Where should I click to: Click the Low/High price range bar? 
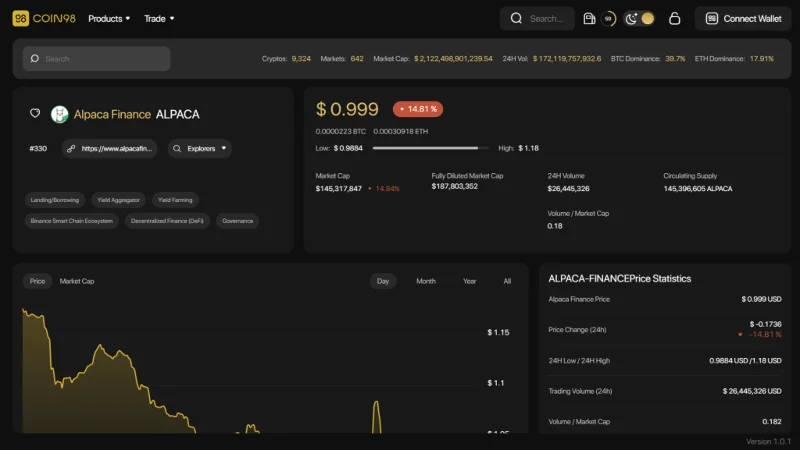pyautogui.click(x=430, y=148)
